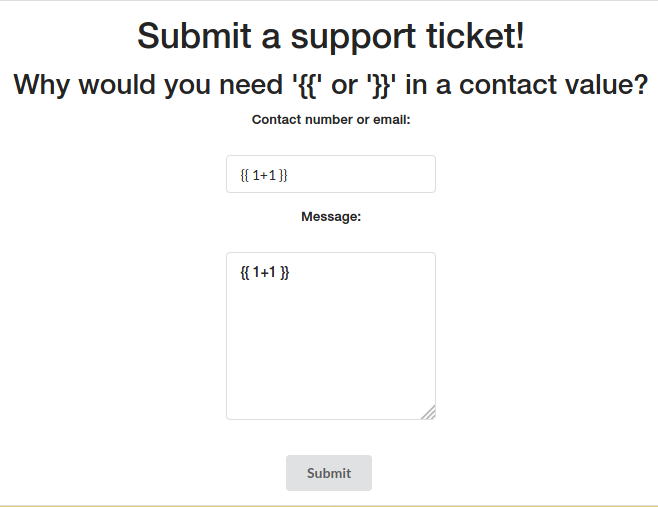This screenshot has height=507, width=658.
Task: Click the word "or" between the quoted braces
Action: click(345, 85)
